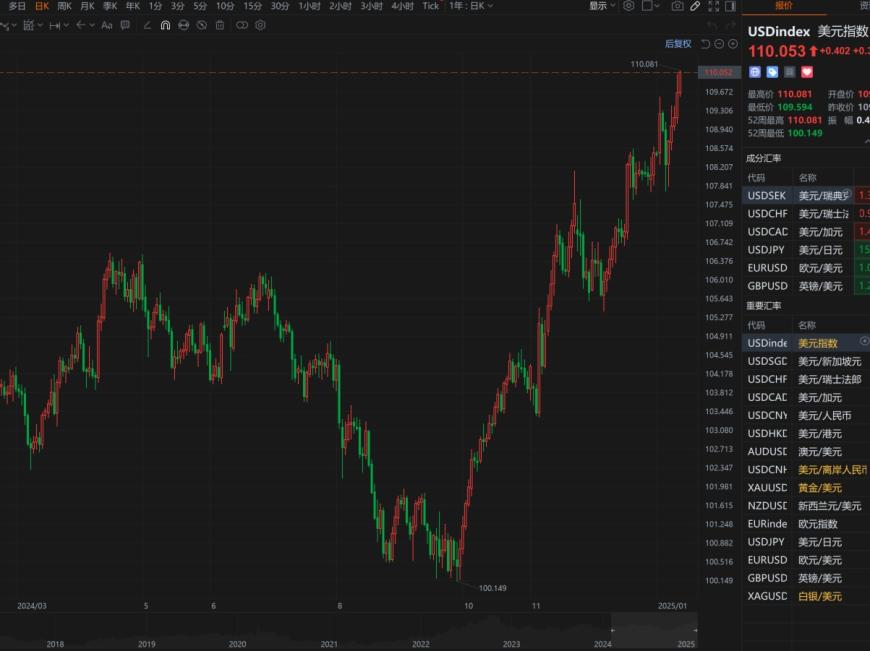Click the bottom year timeline navigator at 2021

pyautogui.click(x=328, y=644)
